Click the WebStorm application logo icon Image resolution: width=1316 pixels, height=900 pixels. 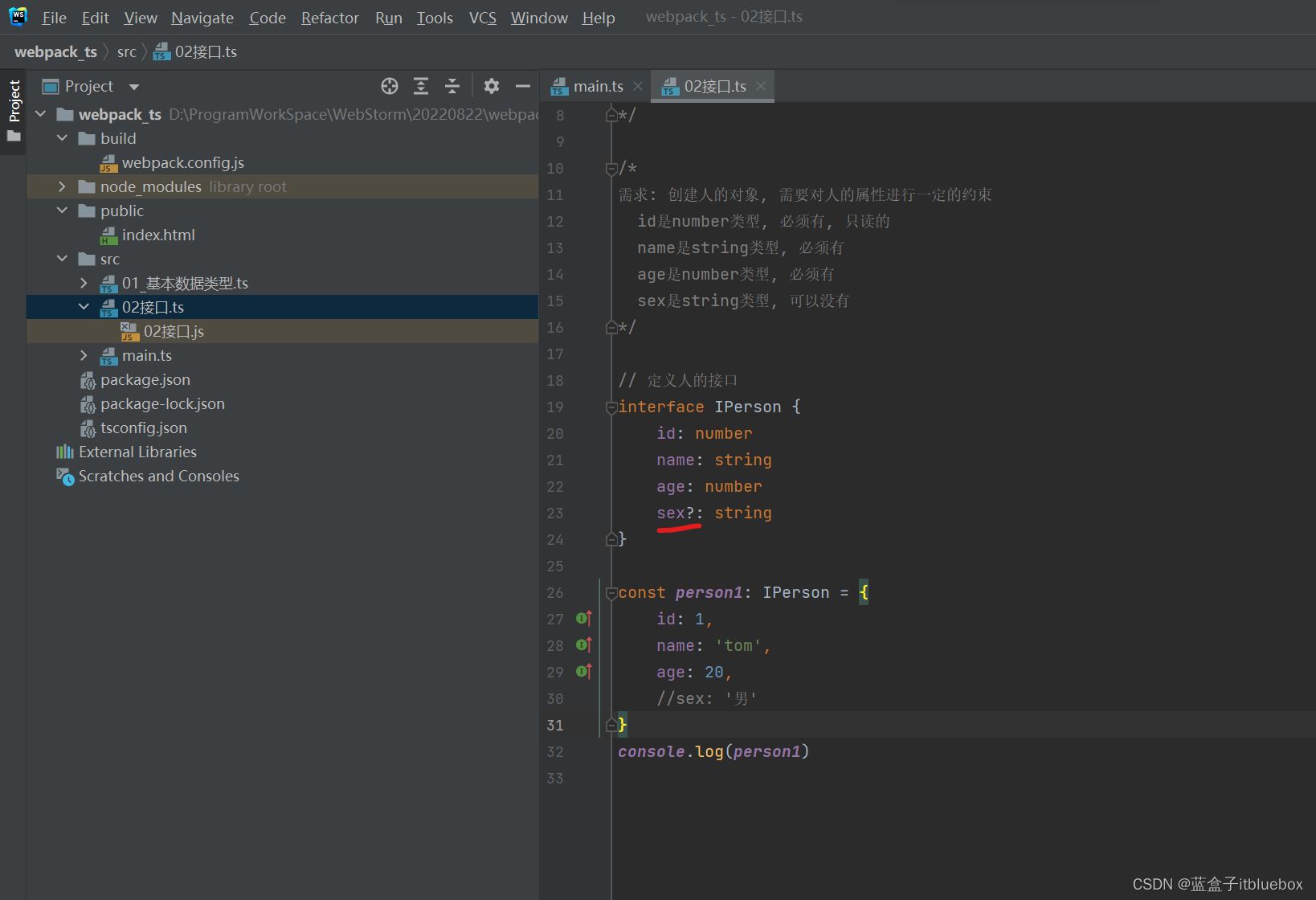[18, 16]
